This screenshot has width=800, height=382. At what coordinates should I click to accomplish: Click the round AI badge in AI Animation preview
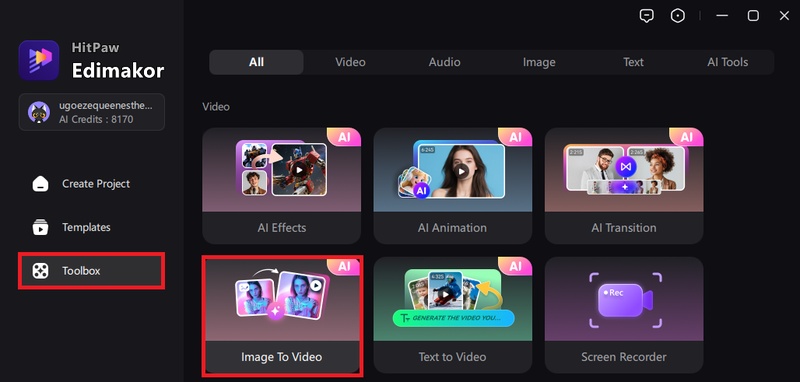(421, 191)
